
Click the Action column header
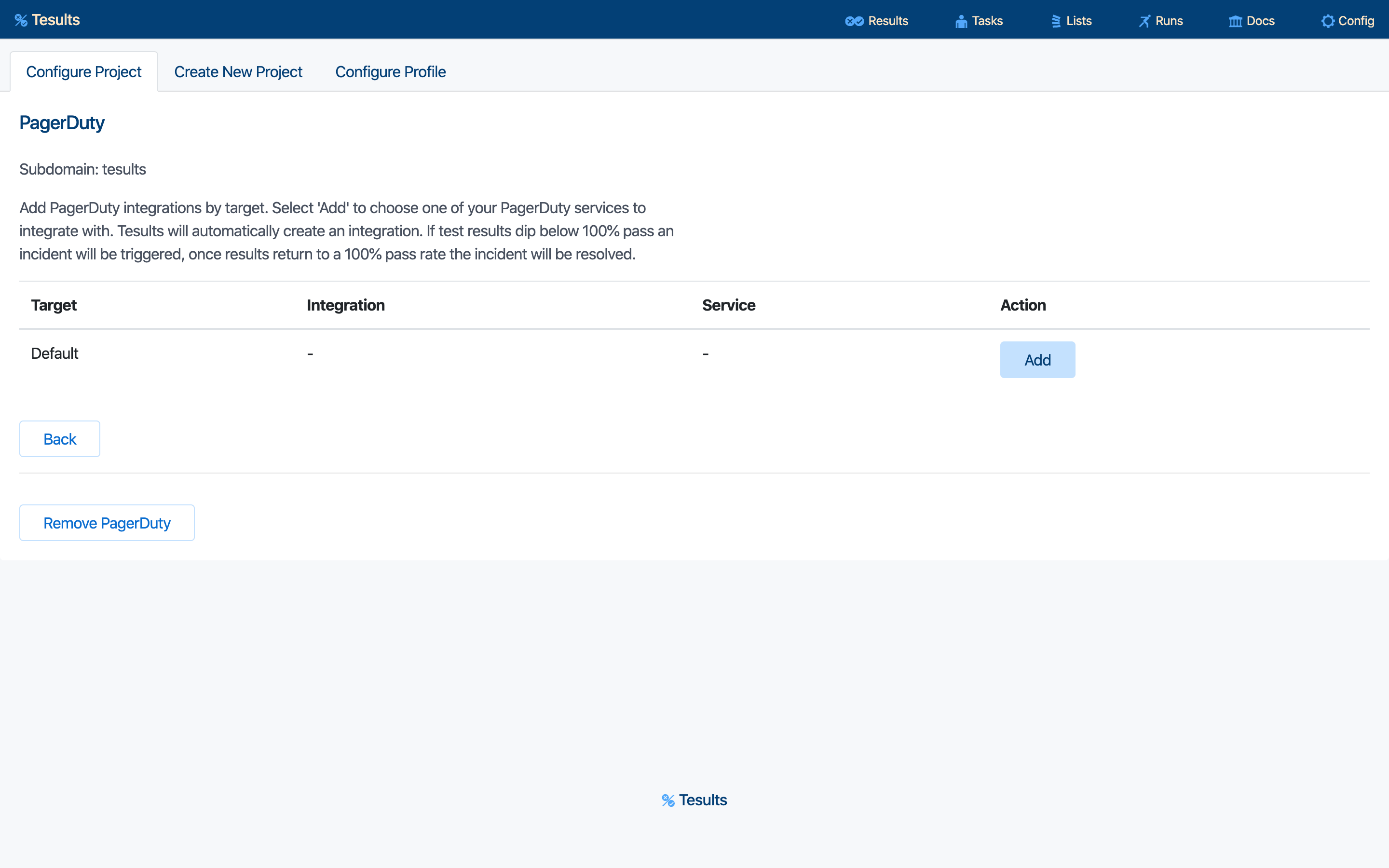(1023, 305)
